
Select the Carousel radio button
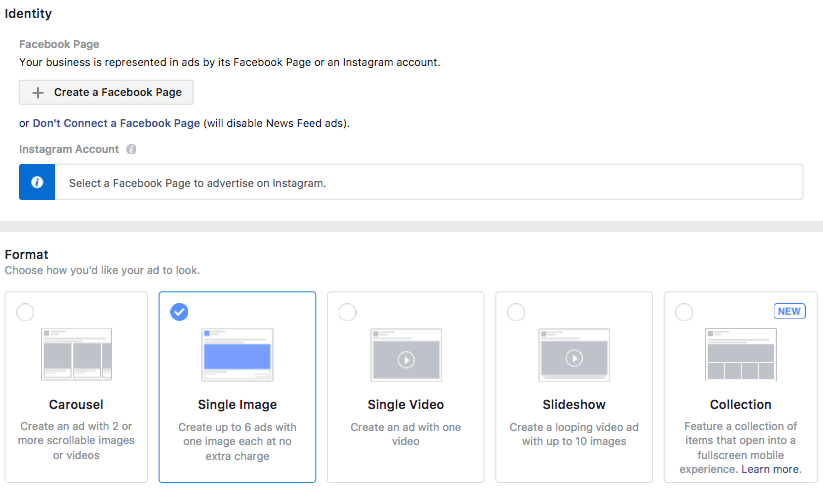click(25, 312)
